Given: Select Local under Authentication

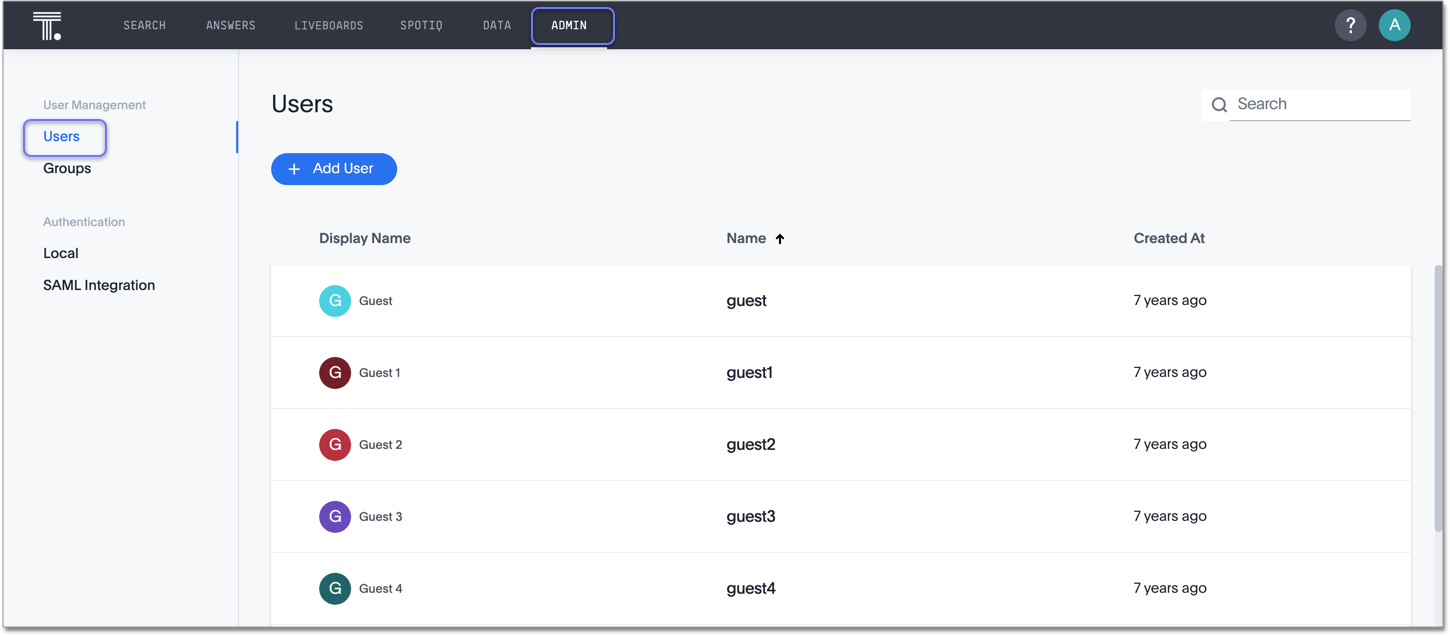Looking at the screenshot, I should (x=60, y=253).
